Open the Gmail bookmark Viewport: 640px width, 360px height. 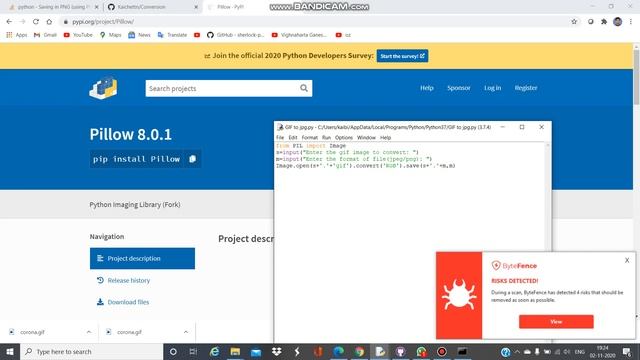[x=45, y=35]
